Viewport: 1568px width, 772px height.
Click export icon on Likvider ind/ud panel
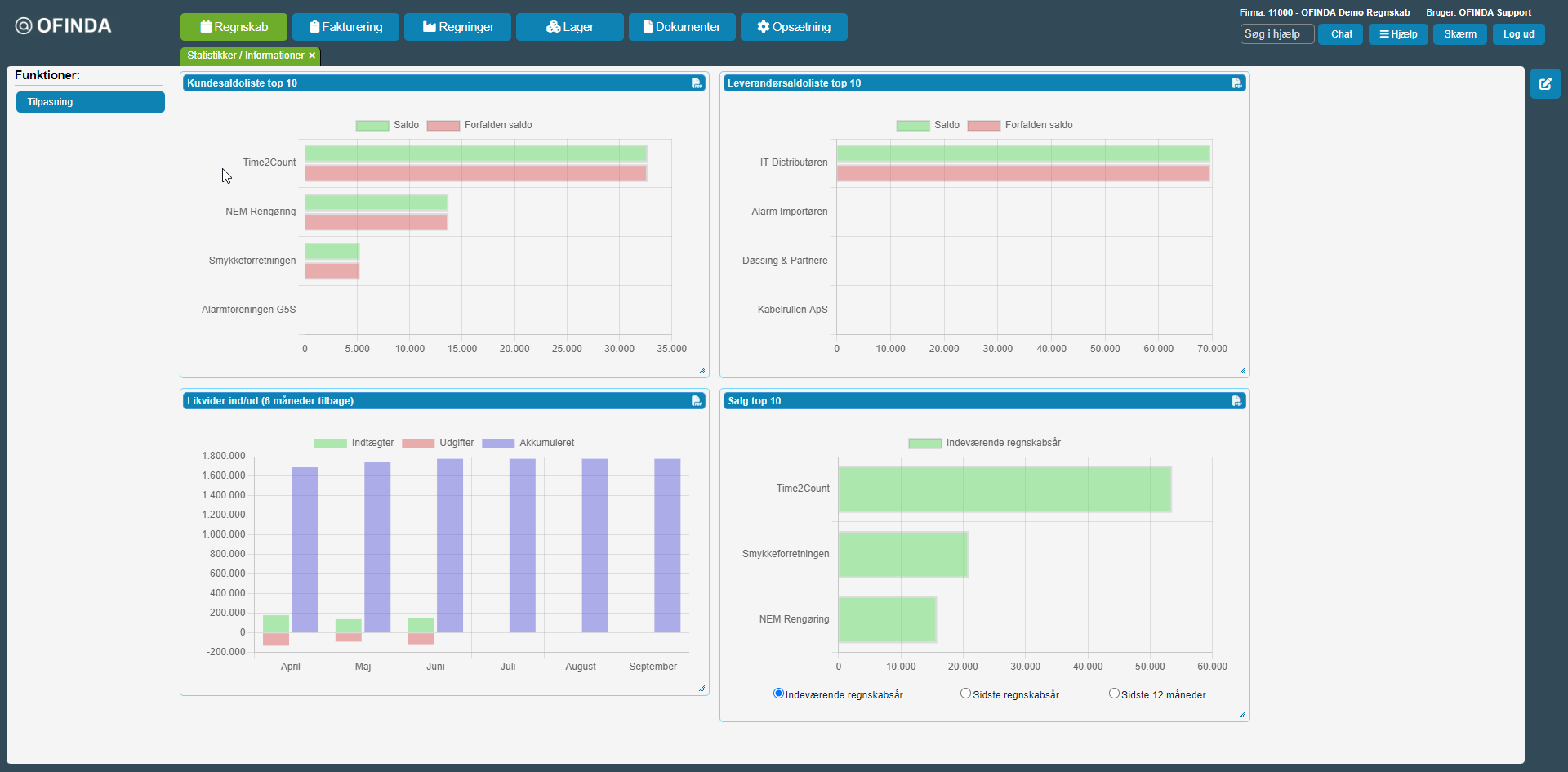[x=697, y=401]
